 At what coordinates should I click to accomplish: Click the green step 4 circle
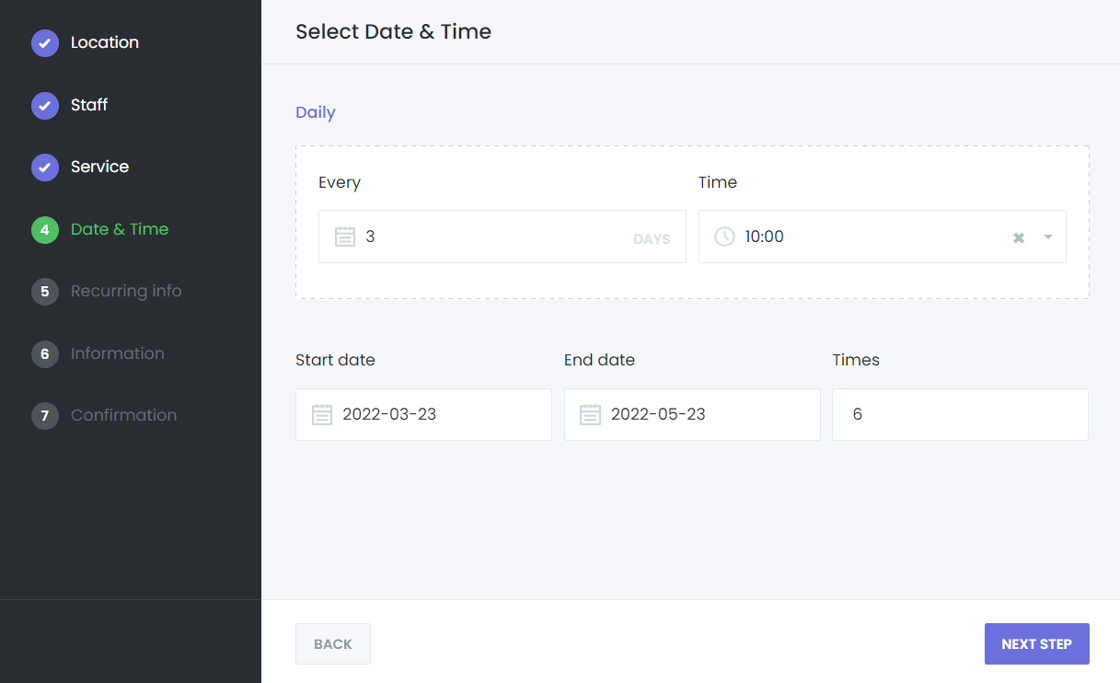pyautogui.click(x=45, y=230)
